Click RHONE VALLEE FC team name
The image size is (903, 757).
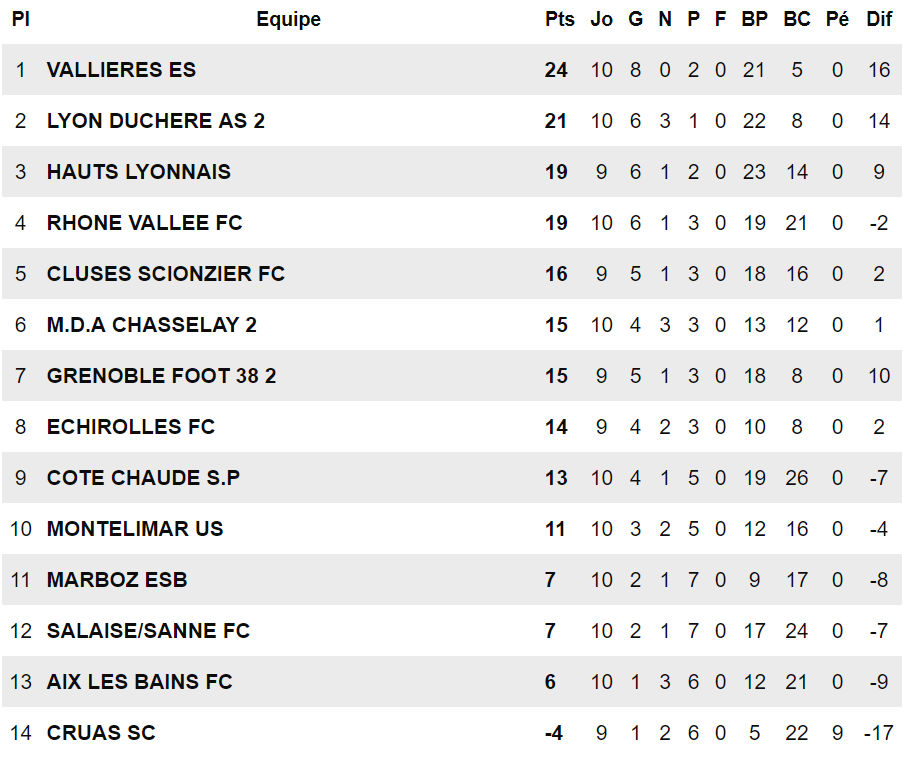[x=145, y=223]
